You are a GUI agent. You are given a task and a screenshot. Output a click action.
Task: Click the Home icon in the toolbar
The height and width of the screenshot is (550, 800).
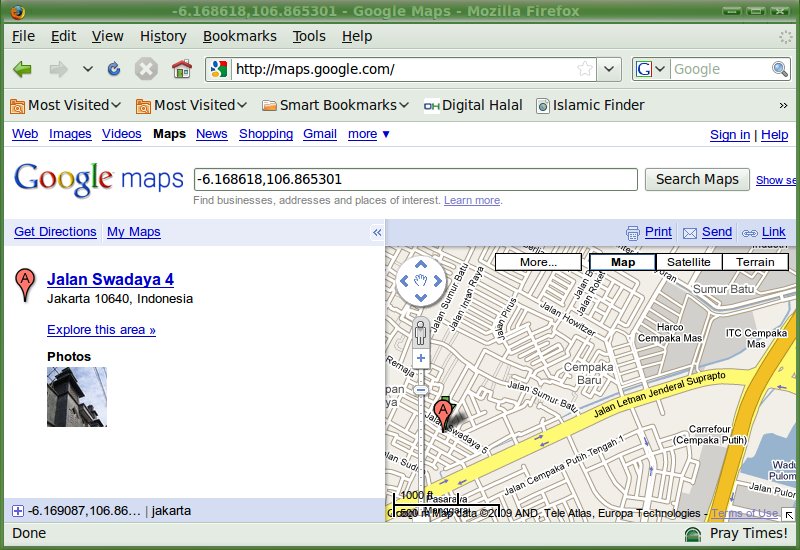point(181,69)
